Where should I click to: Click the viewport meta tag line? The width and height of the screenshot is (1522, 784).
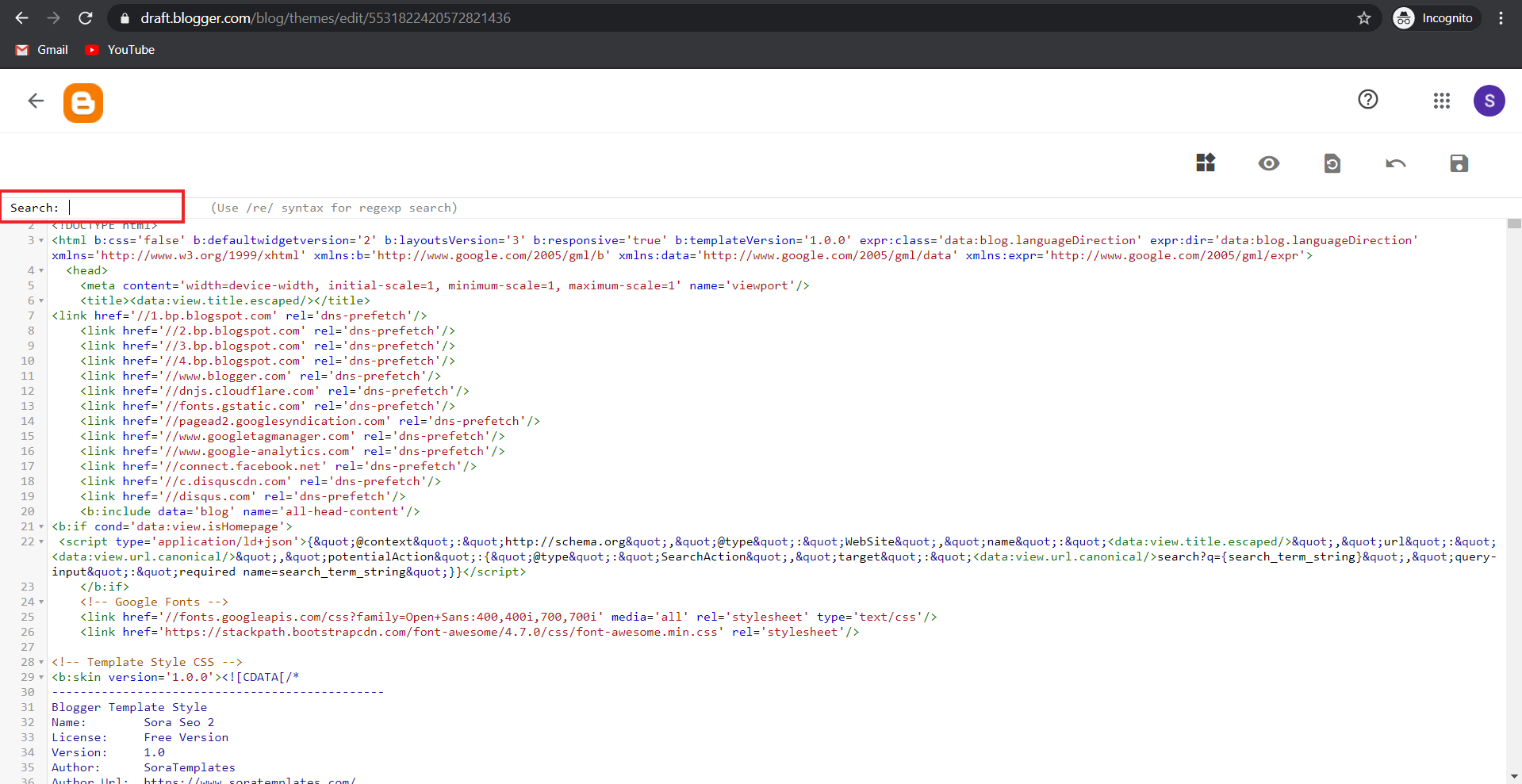(445, 285)
